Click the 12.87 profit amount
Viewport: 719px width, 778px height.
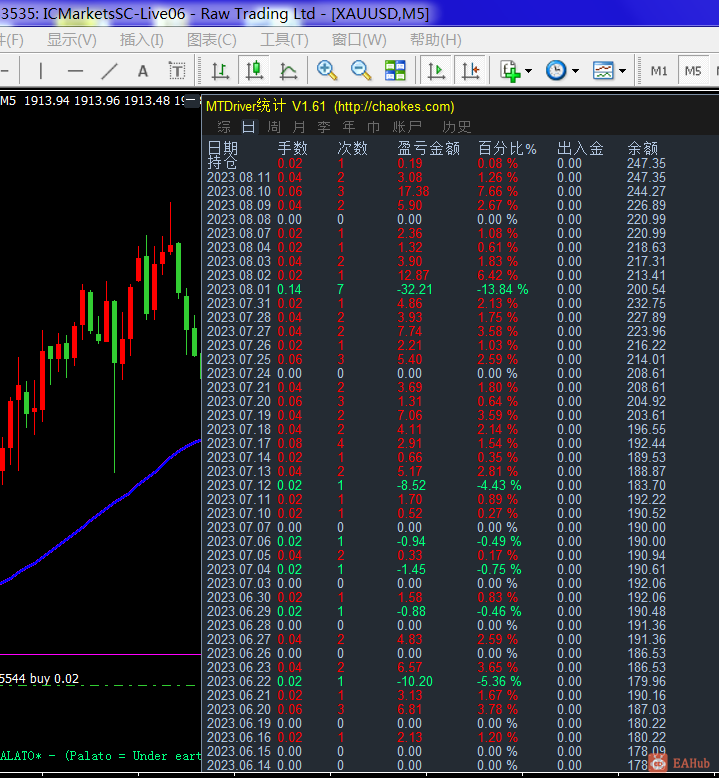click(x=413, y=275)
